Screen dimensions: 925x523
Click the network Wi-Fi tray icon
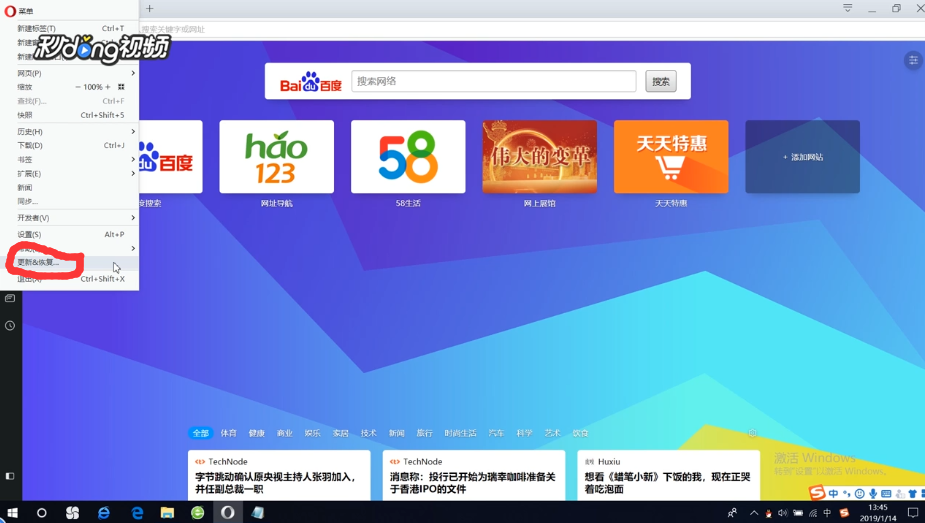point(813,513)
